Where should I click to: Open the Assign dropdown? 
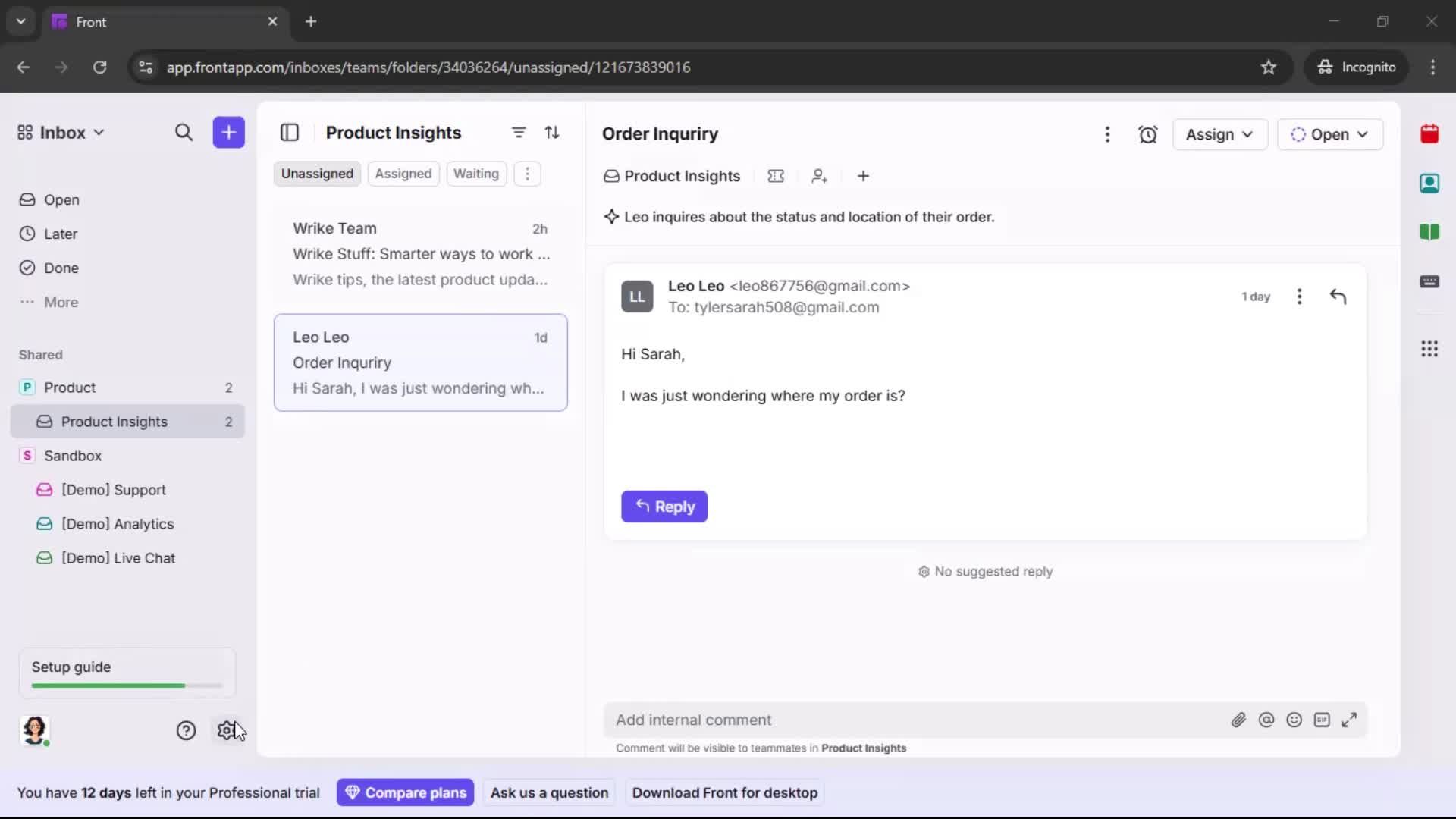coord(1219,134)
